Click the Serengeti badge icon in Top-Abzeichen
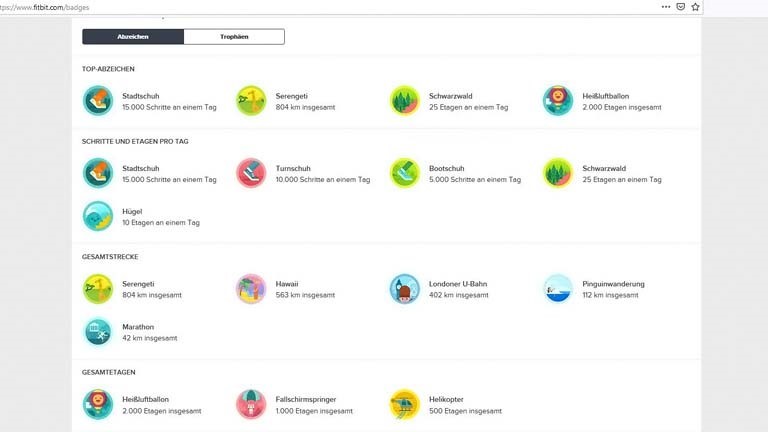The image size is (768, 432). (251, 100)
